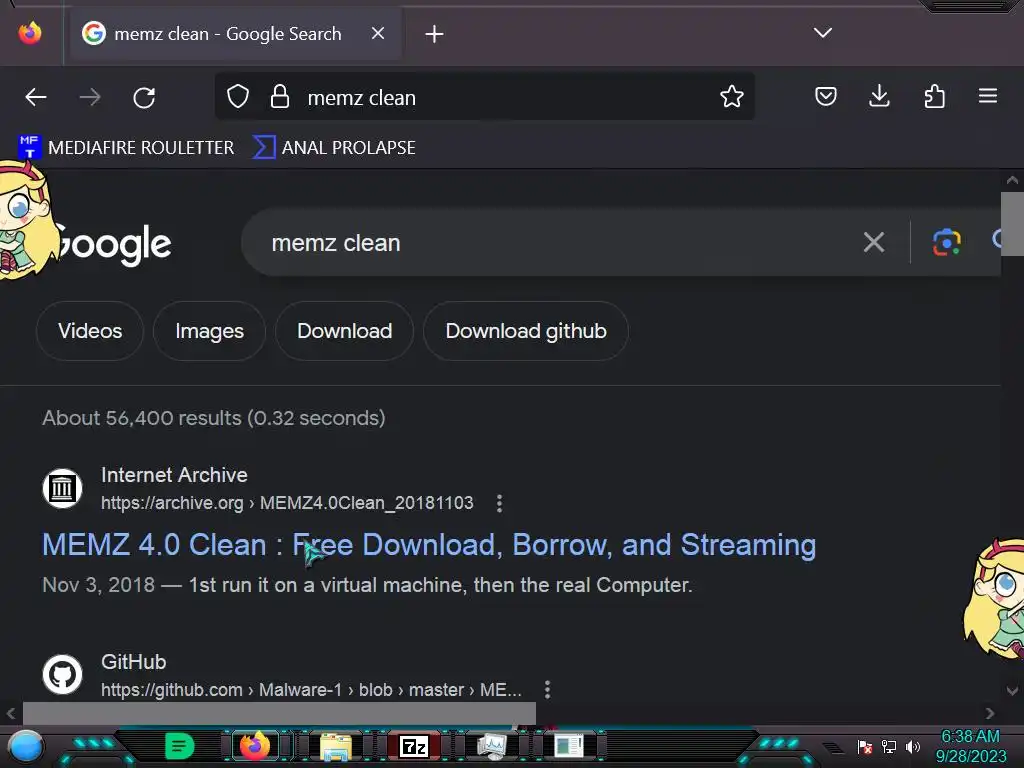Click the vertical scrollbar thumb
Viewport: 1024px width, 768px height.
(1012, 224)
